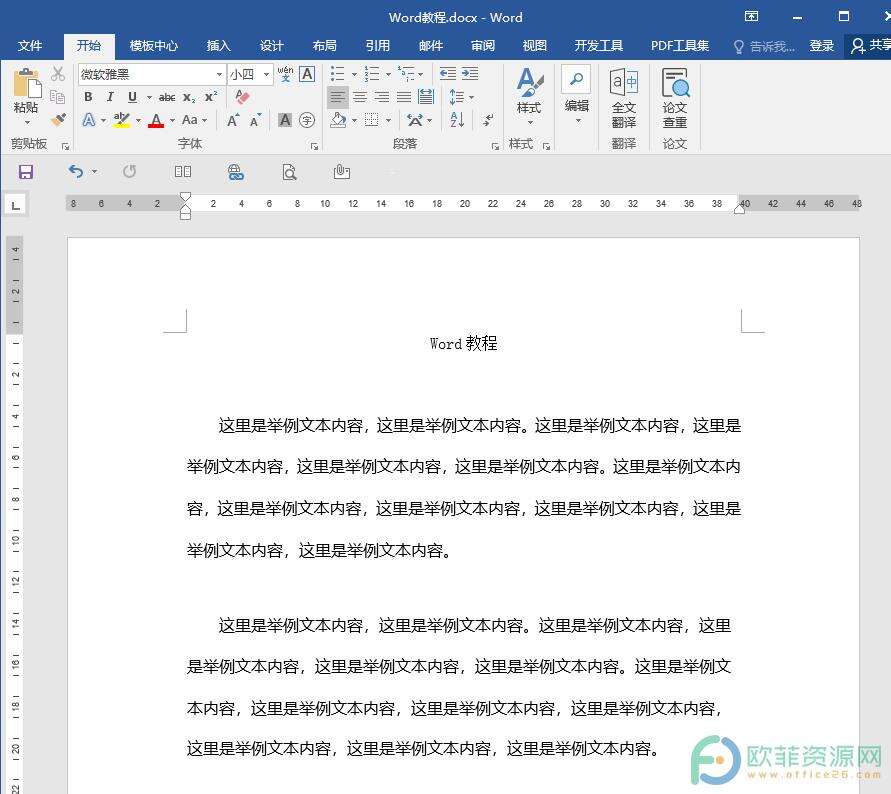Toggle superscript x²
The height and width of the screenshot is (794, 891).
tap(211, 97)
